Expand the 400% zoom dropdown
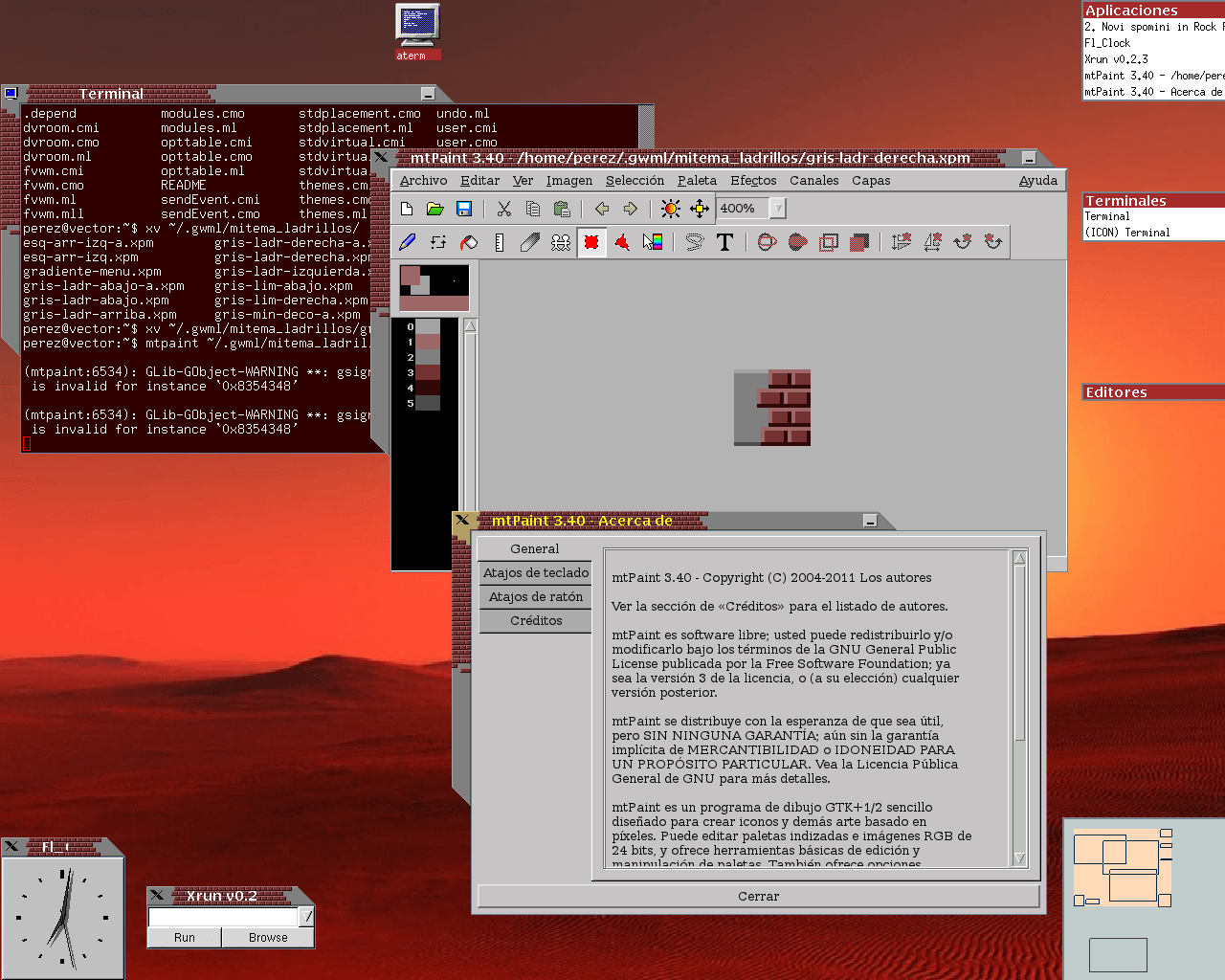Image resolution: width=1225 pixels, height=980 pixels. tap(778, 209)
